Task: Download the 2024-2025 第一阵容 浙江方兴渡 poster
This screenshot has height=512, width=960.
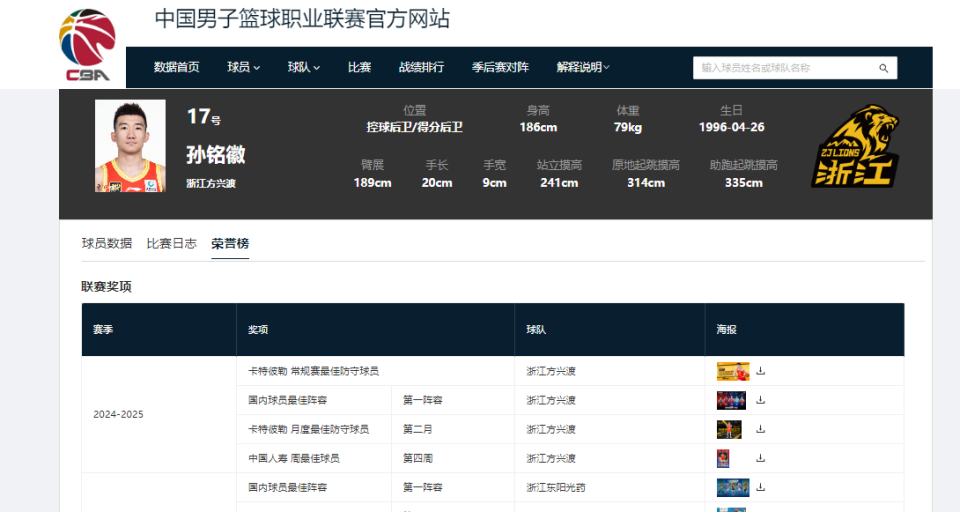Action: pyautogui.click(x=760, y=400)
